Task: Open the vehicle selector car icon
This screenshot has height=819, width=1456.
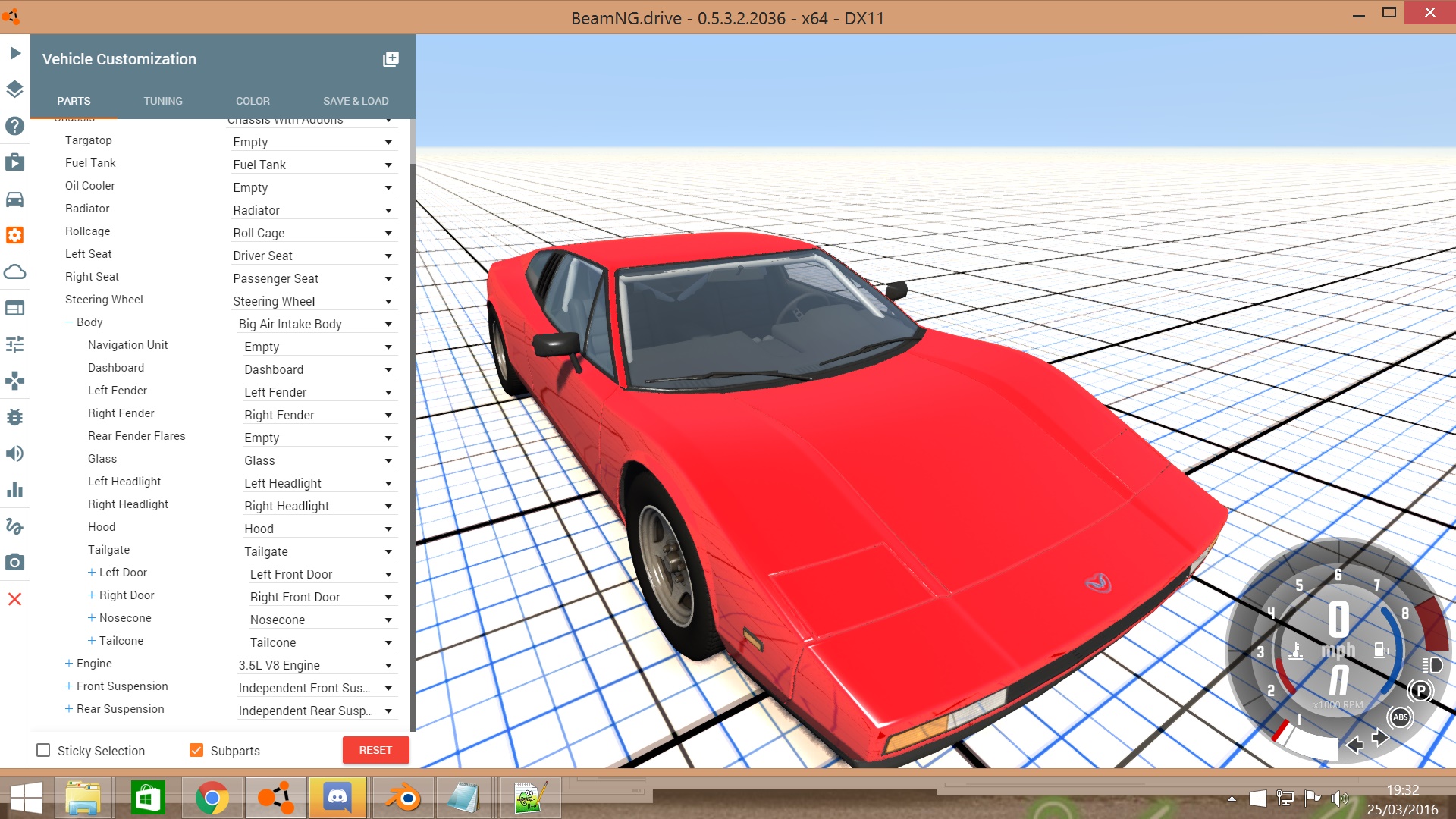Action: 14,199
